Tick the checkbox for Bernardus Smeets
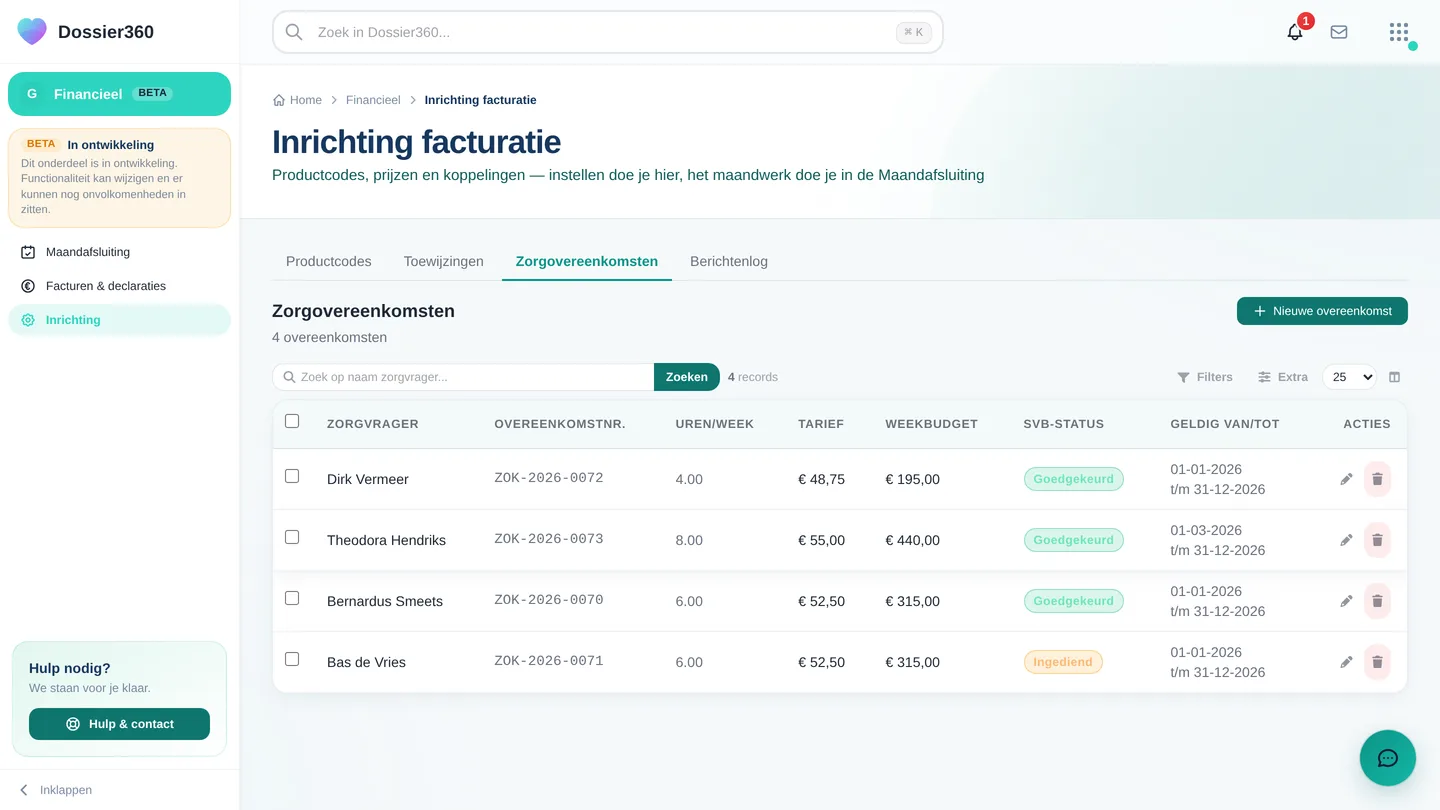1440x810 pixels. (x=292, y=598)
